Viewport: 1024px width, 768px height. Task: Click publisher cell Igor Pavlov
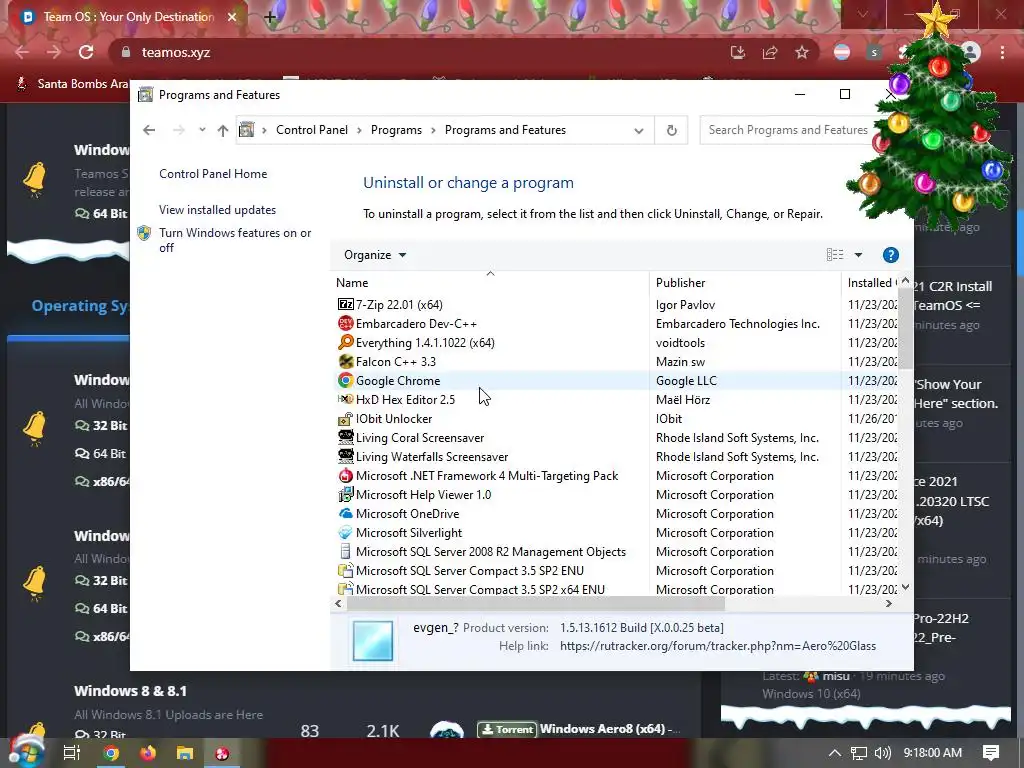tap(685, 304)
